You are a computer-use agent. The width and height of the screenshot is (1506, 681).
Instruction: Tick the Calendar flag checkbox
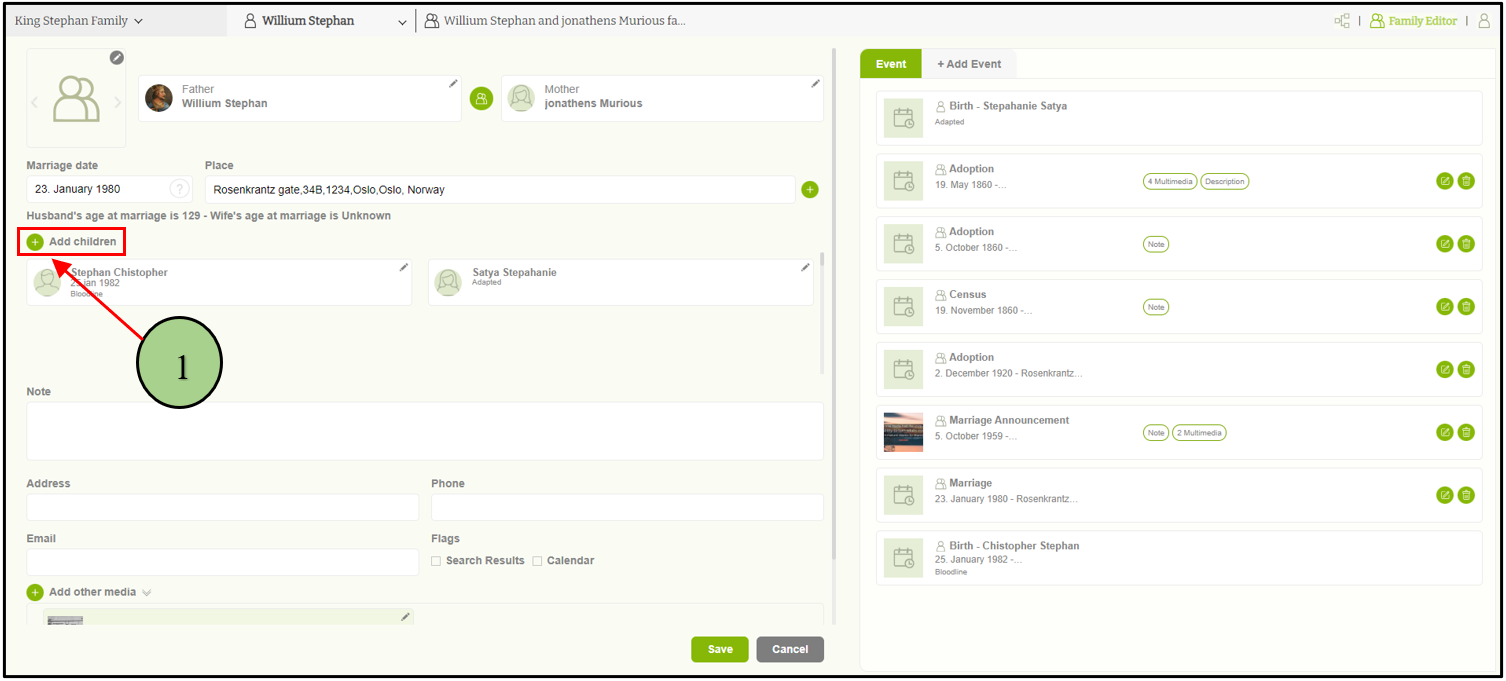[x=537, y=561]
